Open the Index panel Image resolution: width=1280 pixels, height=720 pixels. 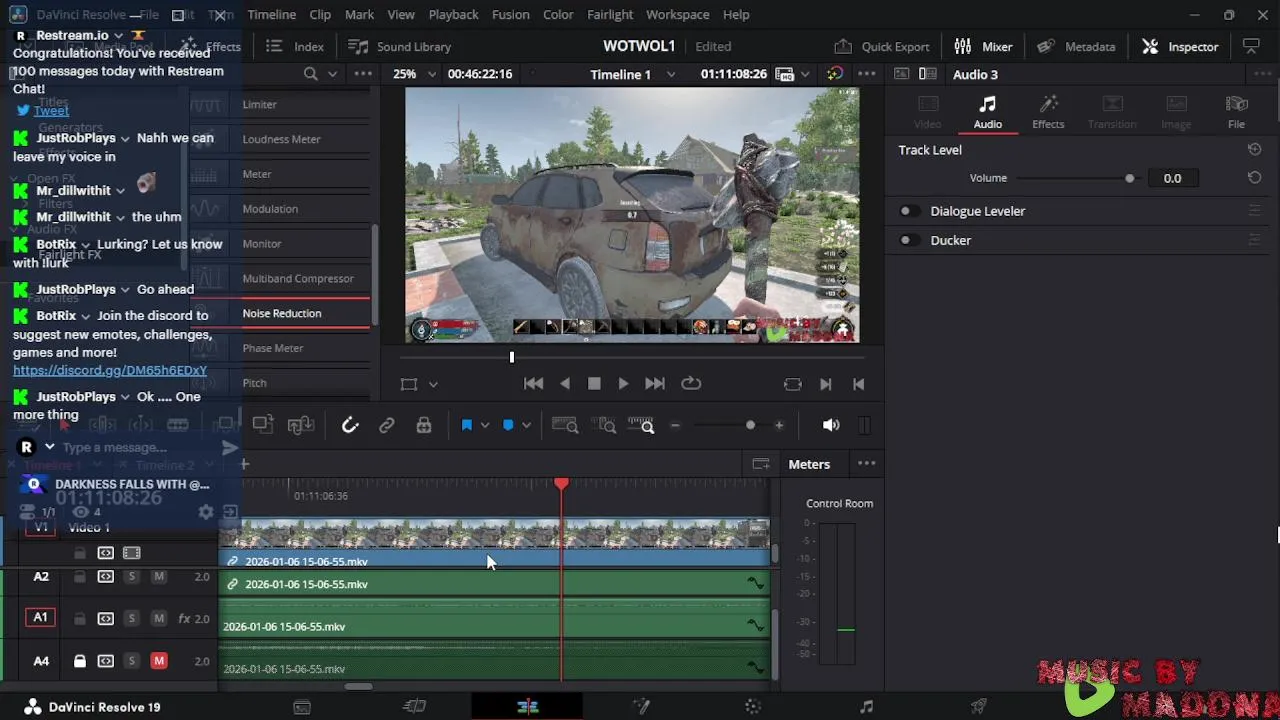(295, 46)
